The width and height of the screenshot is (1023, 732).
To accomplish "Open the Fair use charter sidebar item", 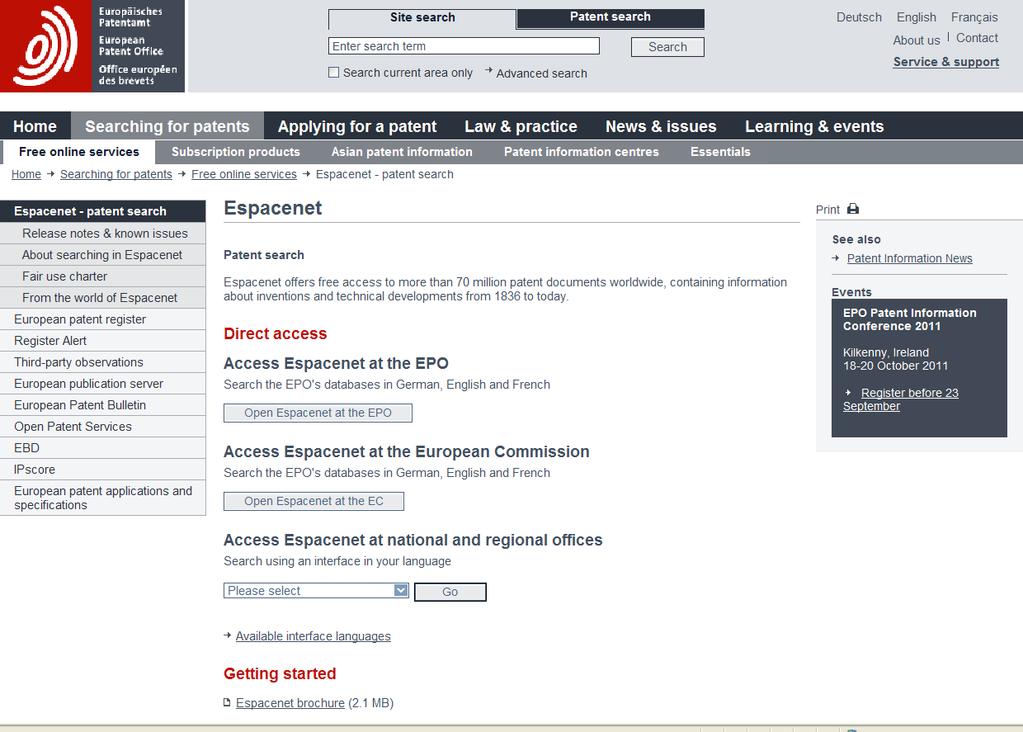I will point(102,276).
